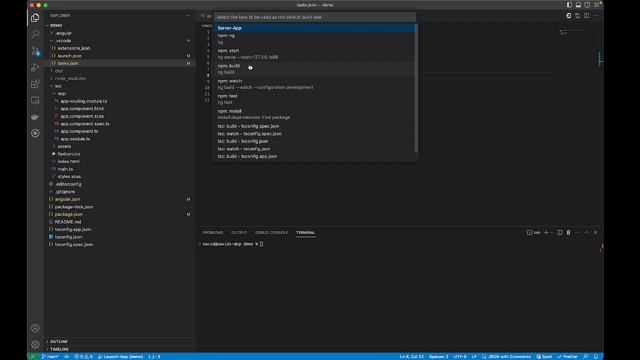Maximize the panel with the up chevron
The width and height of the screenshot is (640, 360).
pyautogui.click(x=587, y=233)
